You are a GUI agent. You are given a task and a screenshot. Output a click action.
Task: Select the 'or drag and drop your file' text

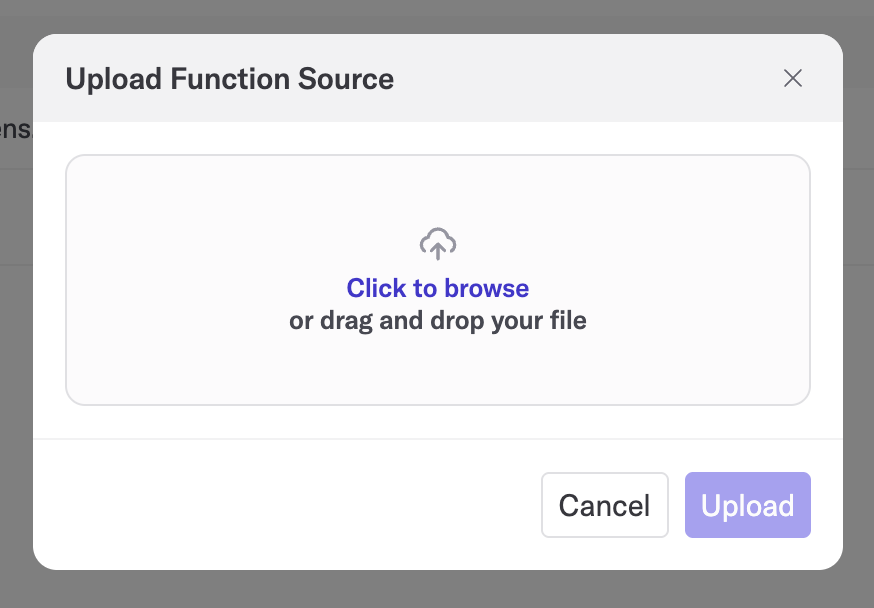438,320
